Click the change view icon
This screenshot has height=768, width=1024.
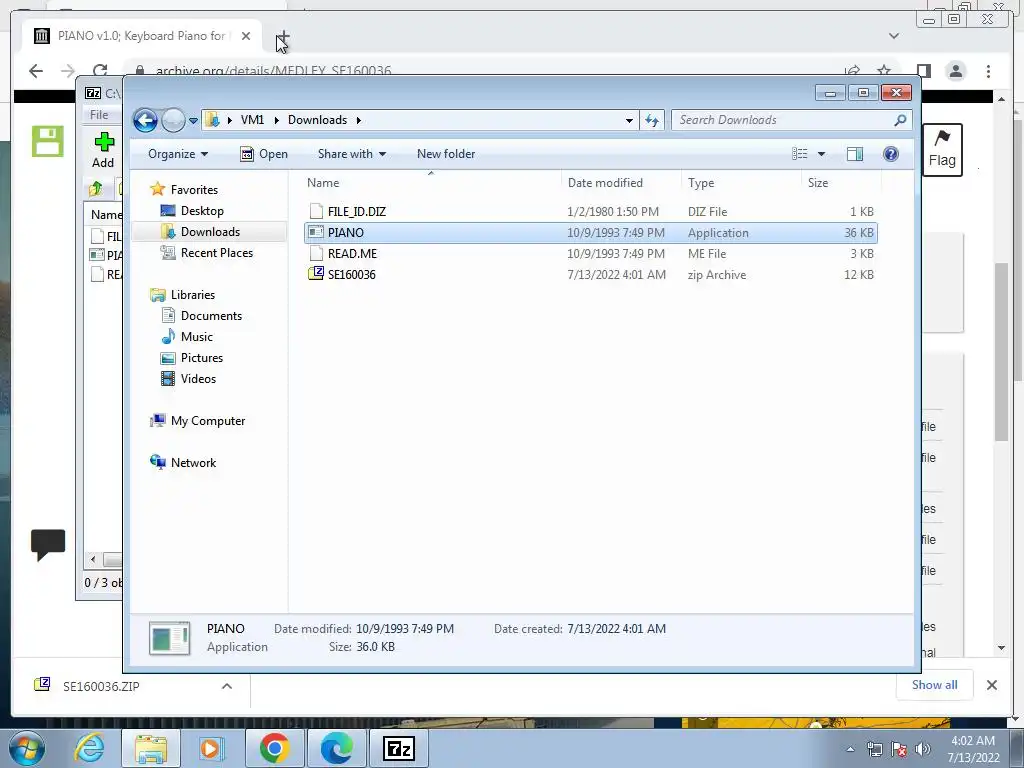point(799,154)
